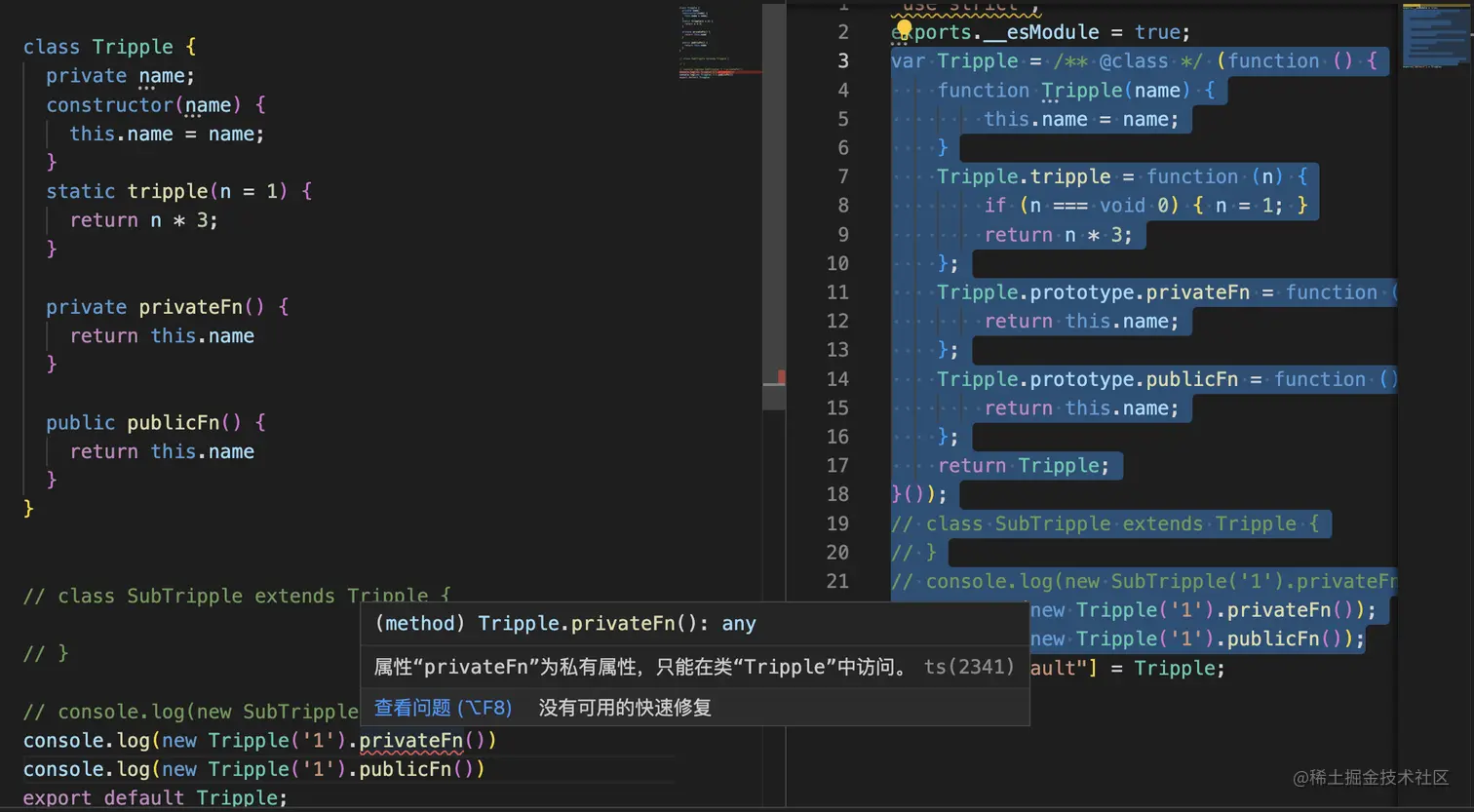The height and width of the screenshot is (812, 1474).
Task: Click "return Tripple;" on line 17
Action: (1023, 466)
